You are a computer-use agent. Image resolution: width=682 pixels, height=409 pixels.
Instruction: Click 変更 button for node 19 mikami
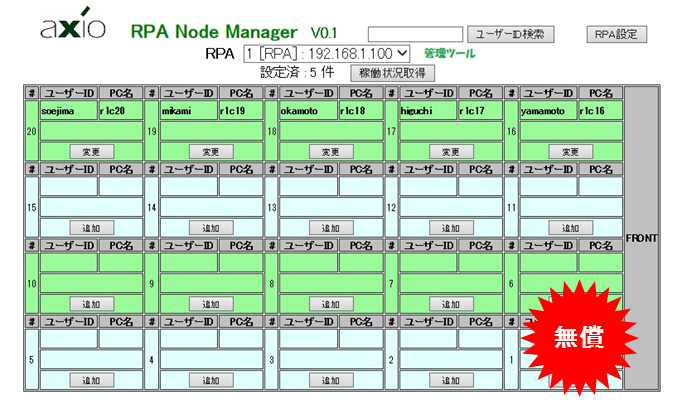coord(211,151)
